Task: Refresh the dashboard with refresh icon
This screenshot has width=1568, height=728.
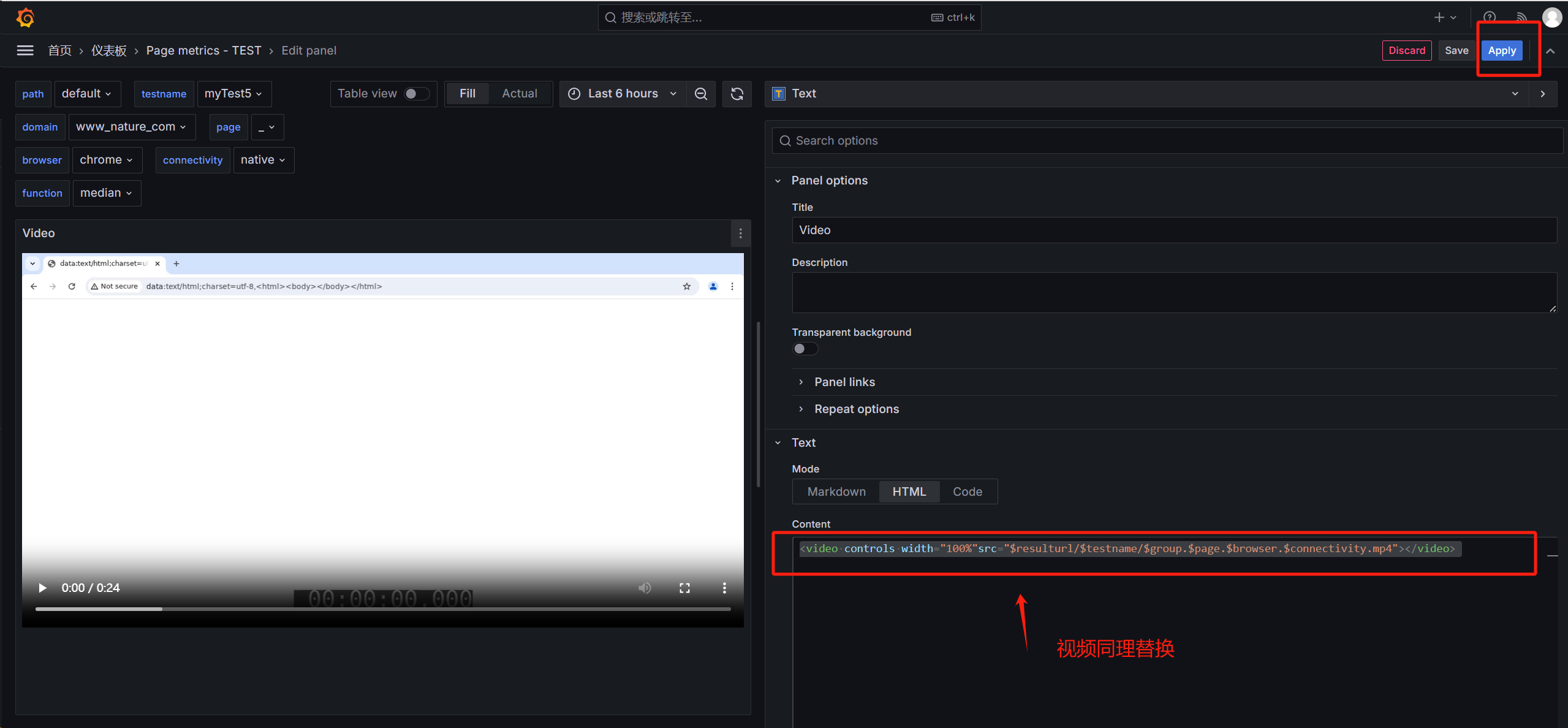Action: (x=737, y=94)
